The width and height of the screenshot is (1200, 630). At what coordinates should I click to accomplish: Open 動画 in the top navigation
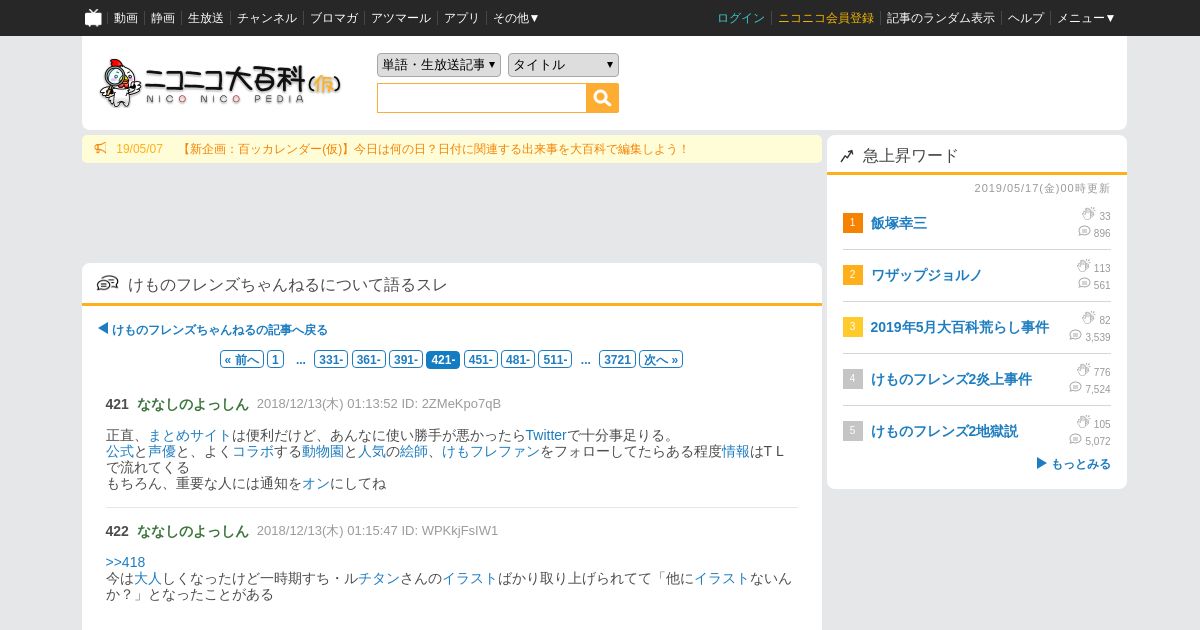point(126,18)
